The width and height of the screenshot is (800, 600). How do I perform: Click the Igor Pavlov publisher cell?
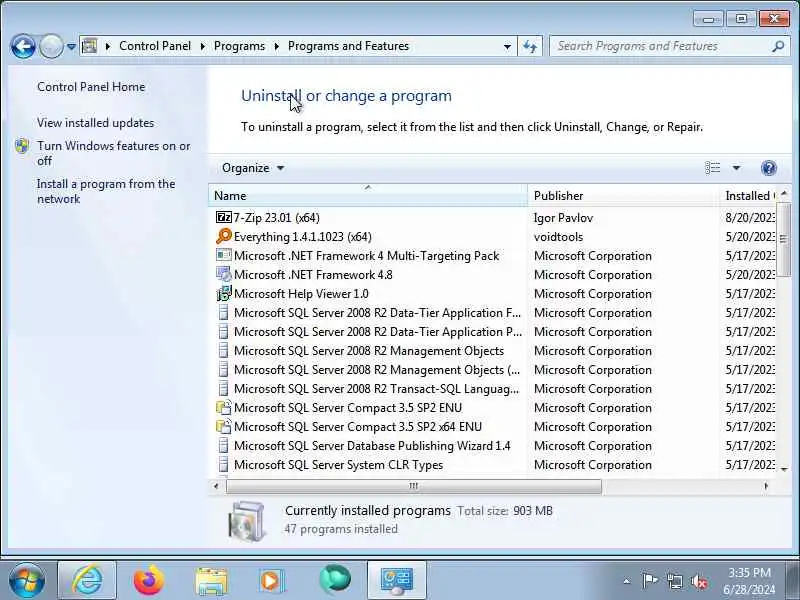click(563, 218)
